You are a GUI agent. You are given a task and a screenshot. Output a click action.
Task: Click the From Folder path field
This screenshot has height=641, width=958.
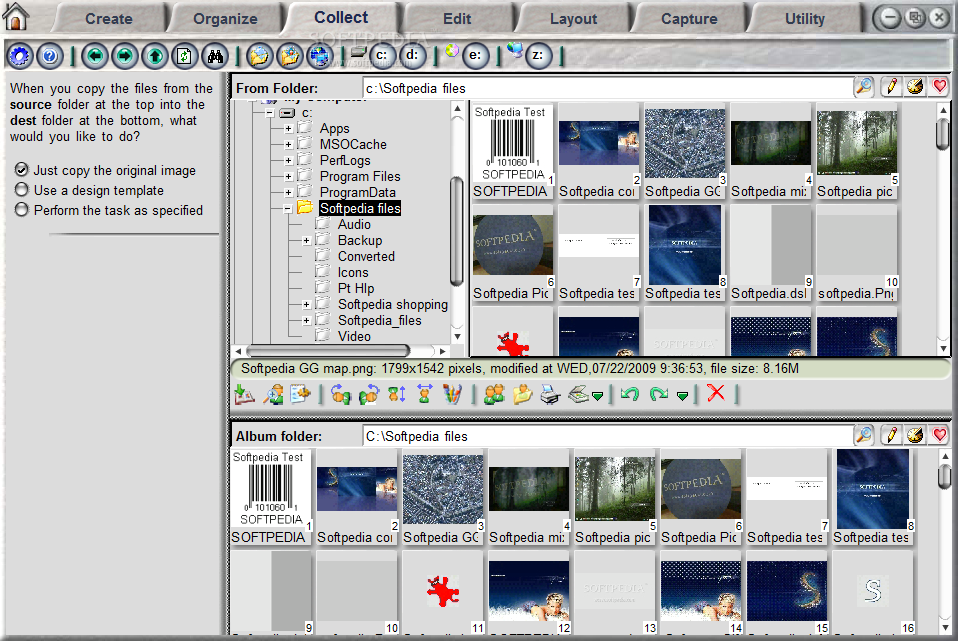[607, 88]
